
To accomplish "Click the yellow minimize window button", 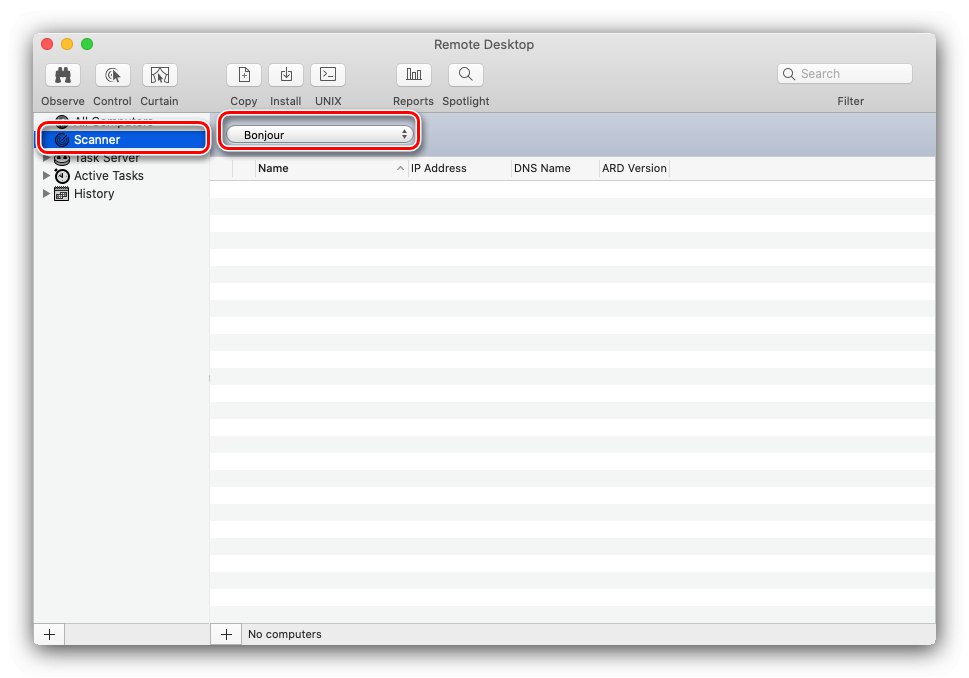I will [67, 44].
